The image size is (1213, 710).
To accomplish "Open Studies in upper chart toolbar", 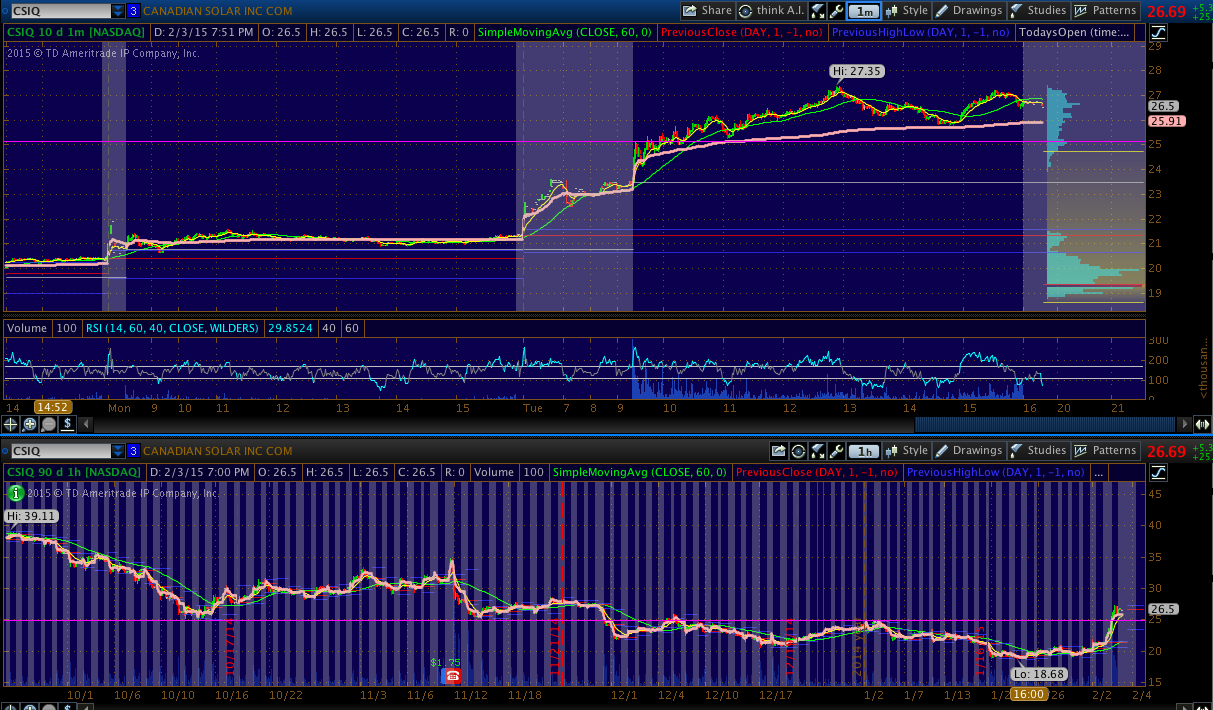I will [1038, 11].
